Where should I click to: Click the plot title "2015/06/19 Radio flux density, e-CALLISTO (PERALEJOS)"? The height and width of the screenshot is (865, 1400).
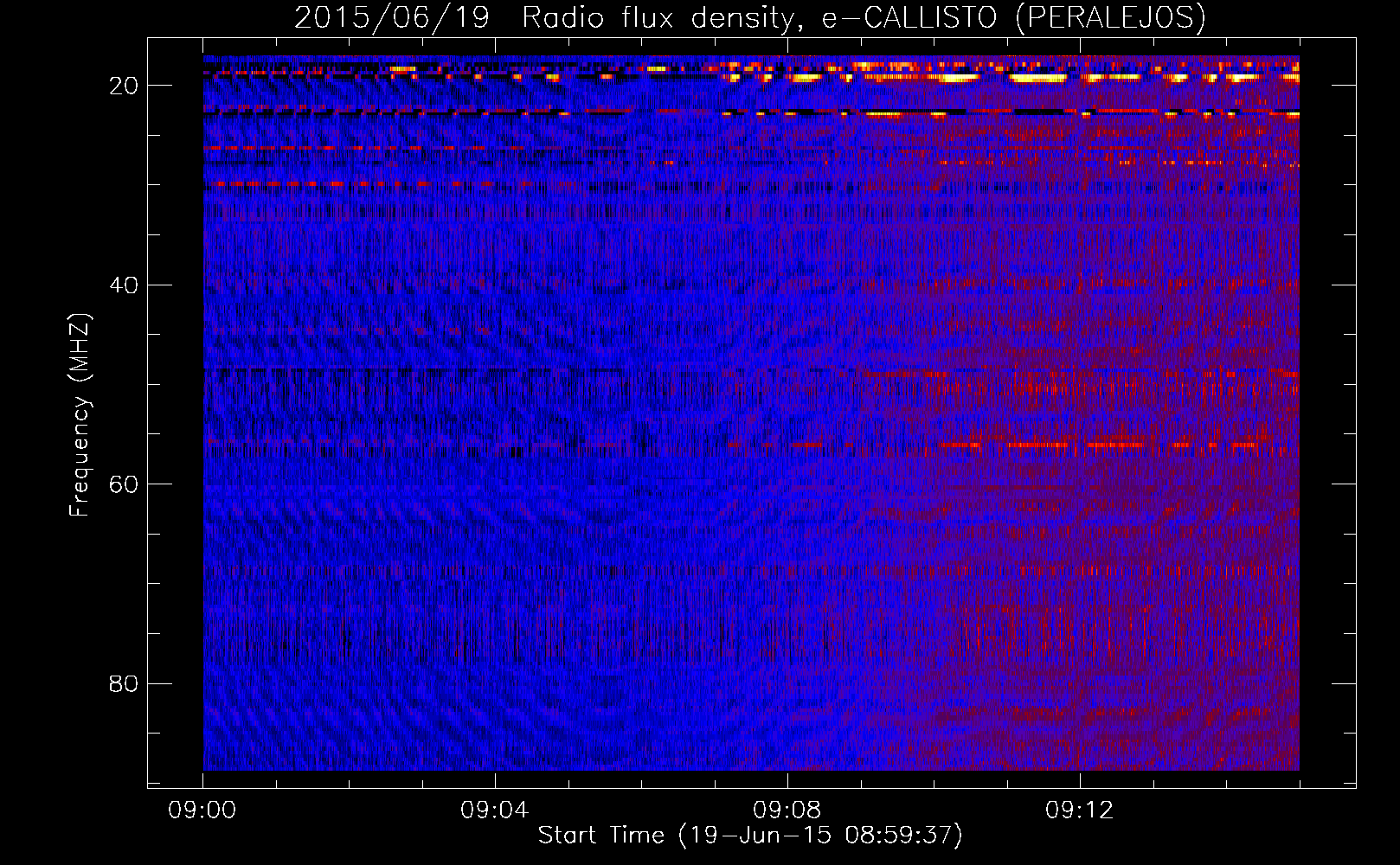750,17
